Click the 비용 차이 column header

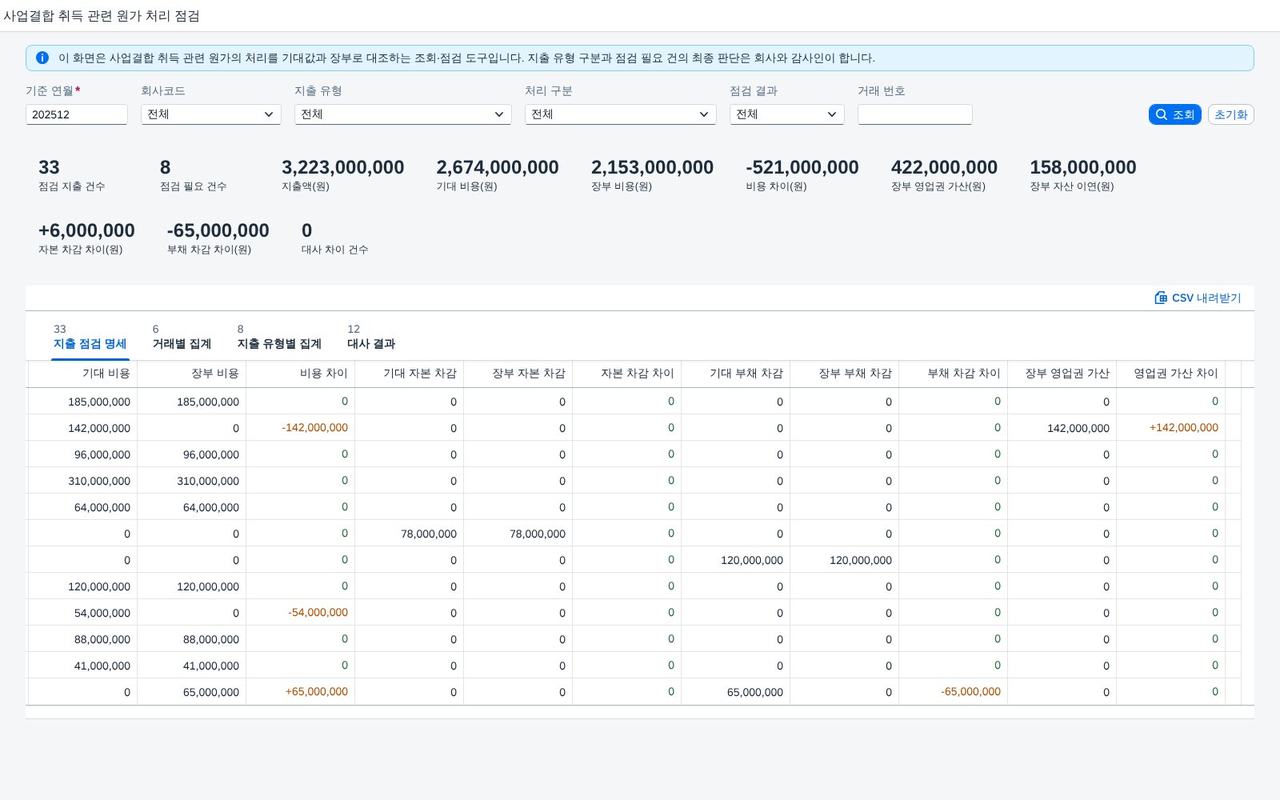click(300, 373)
